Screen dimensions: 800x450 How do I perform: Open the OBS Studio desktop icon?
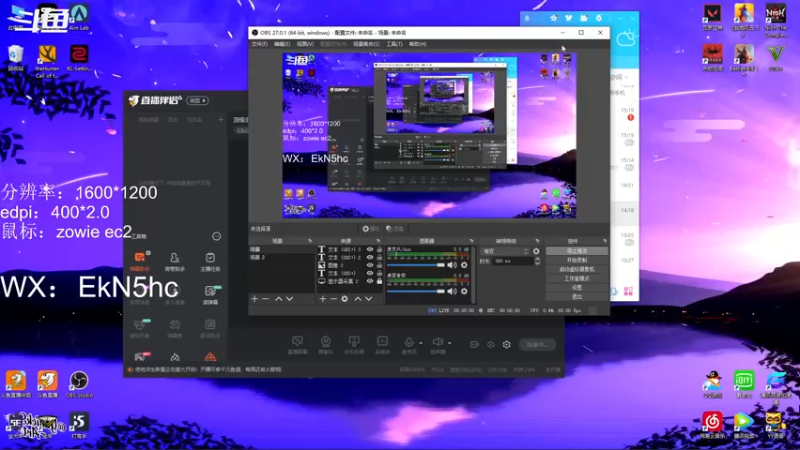pyautogui.click(x=79, y=385)
